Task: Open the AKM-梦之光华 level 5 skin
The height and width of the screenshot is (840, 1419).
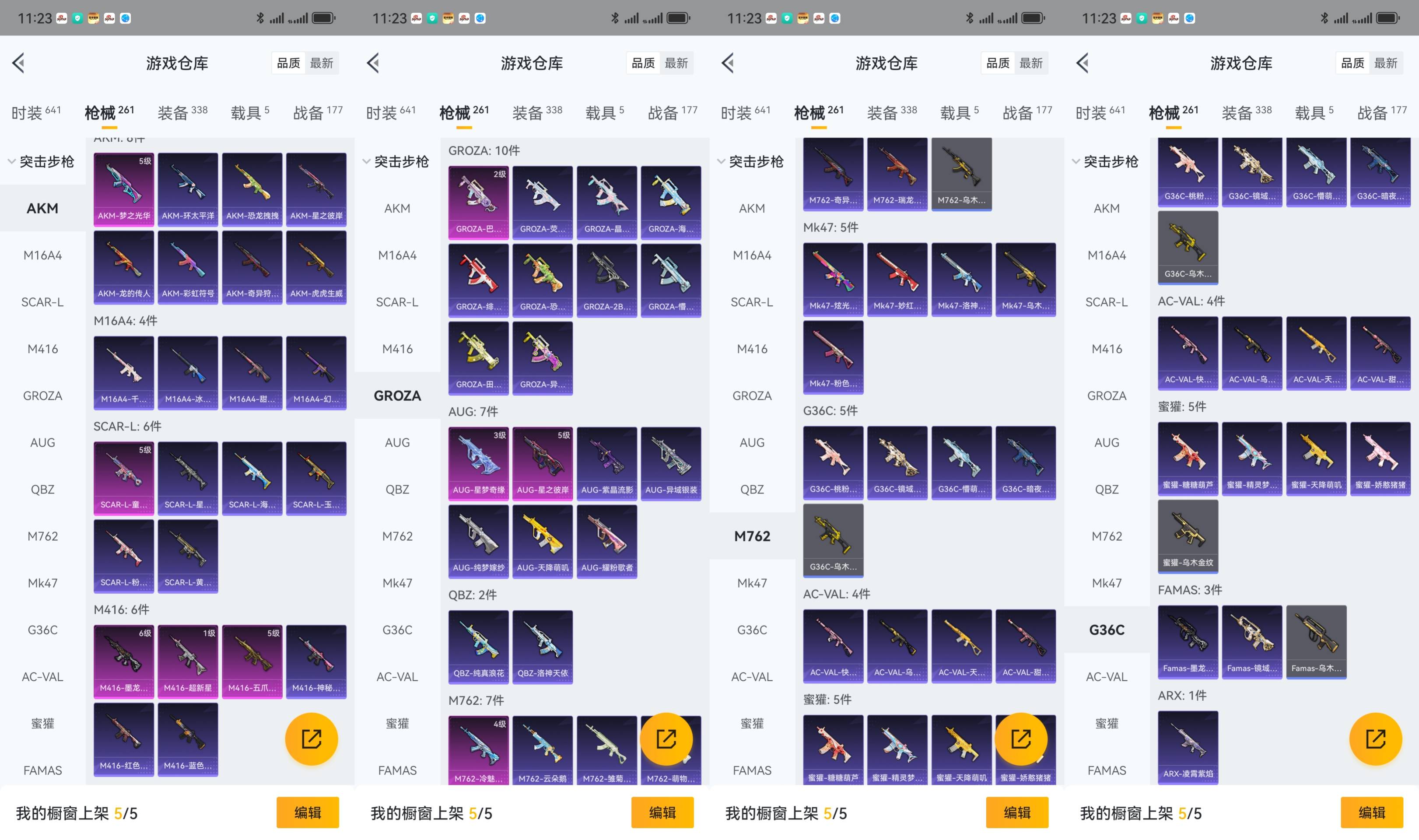Action: tap(123, 189)
